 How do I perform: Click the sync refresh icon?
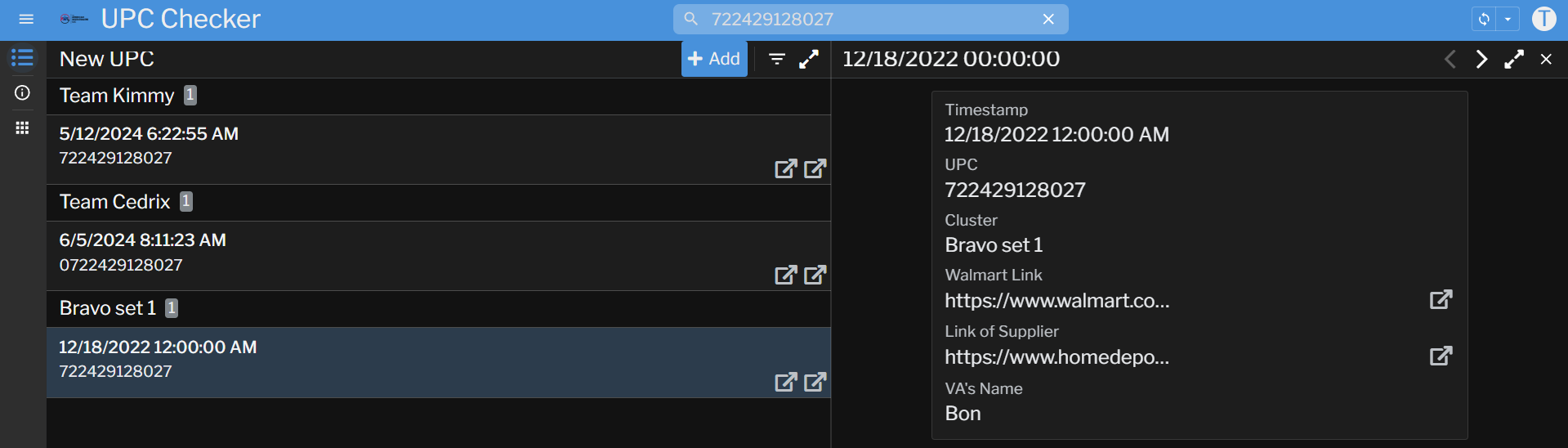(1484, 19)
